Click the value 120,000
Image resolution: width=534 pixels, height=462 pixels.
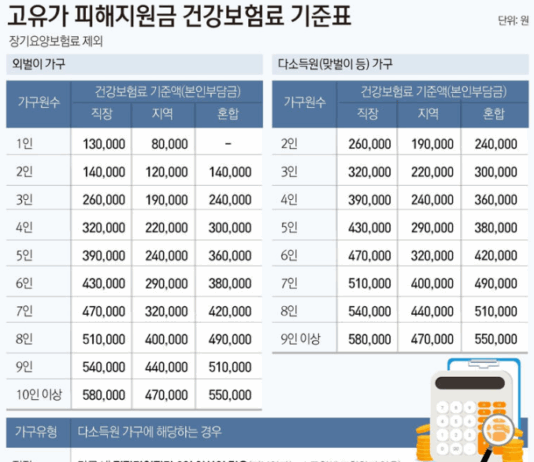coord(167,172)
